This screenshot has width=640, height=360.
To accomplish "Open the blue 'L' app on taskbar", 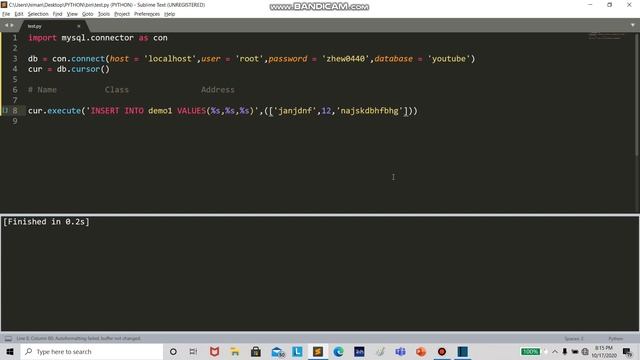I will pyautogui.click(x=297, y=351).
